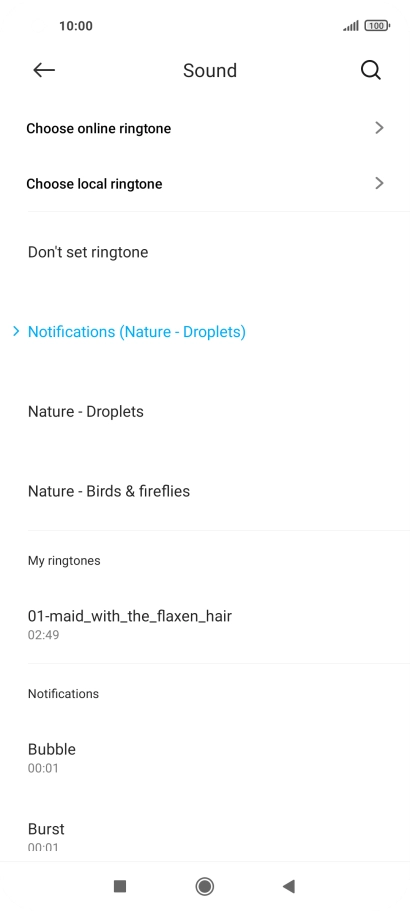
Task: Open Choose local ringtone
Action: [x=205, y=184]
